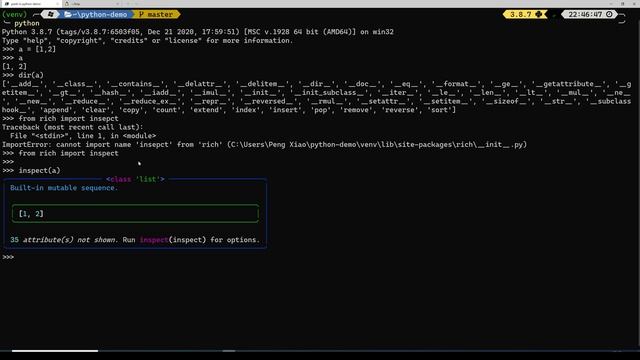Close the terminal window
Viewport: 640px width, 360px height.
[x=634, y=4]
